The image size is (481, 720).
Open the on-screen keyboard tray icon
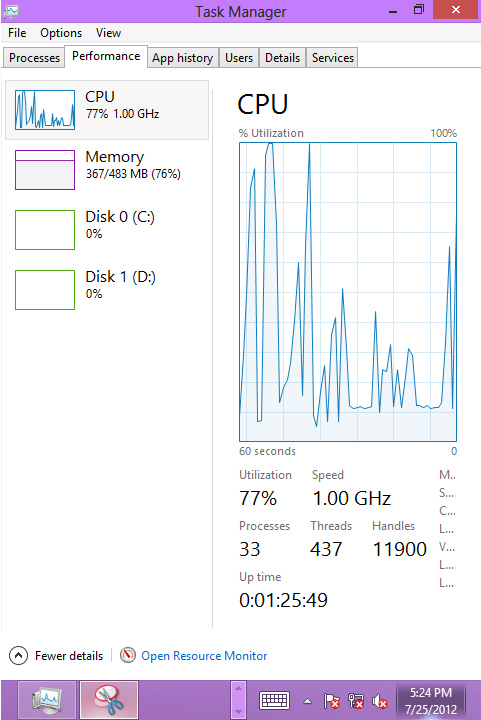274,701
